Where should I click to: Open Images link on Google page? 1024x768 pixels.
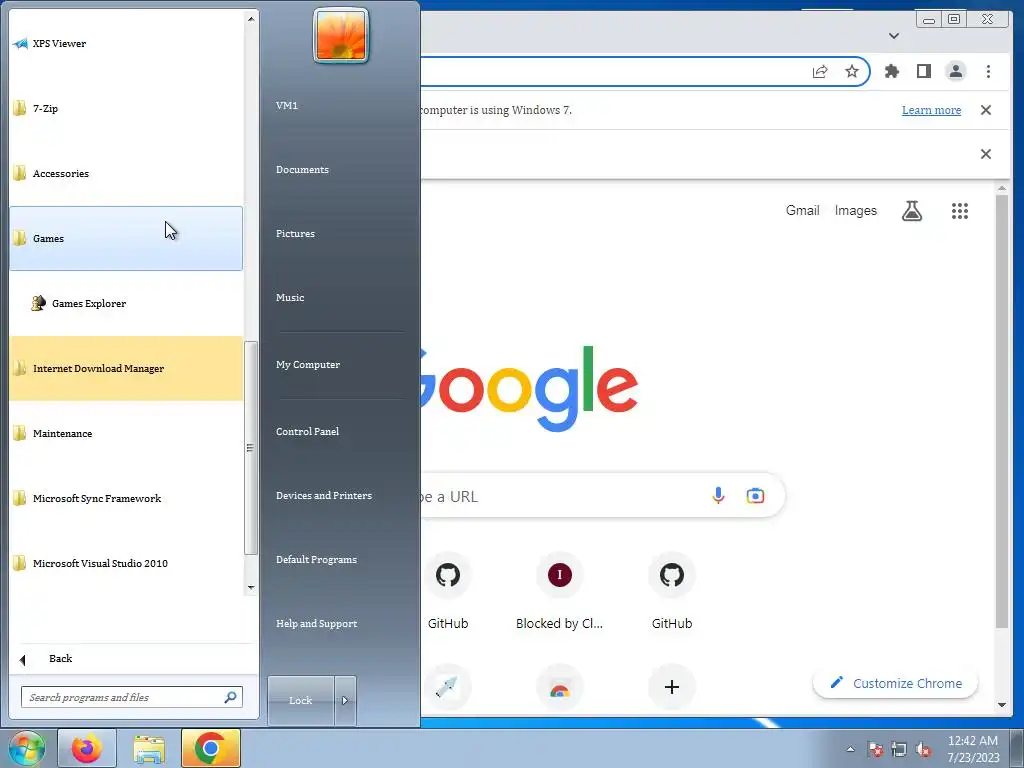click(x=856, y=210)
